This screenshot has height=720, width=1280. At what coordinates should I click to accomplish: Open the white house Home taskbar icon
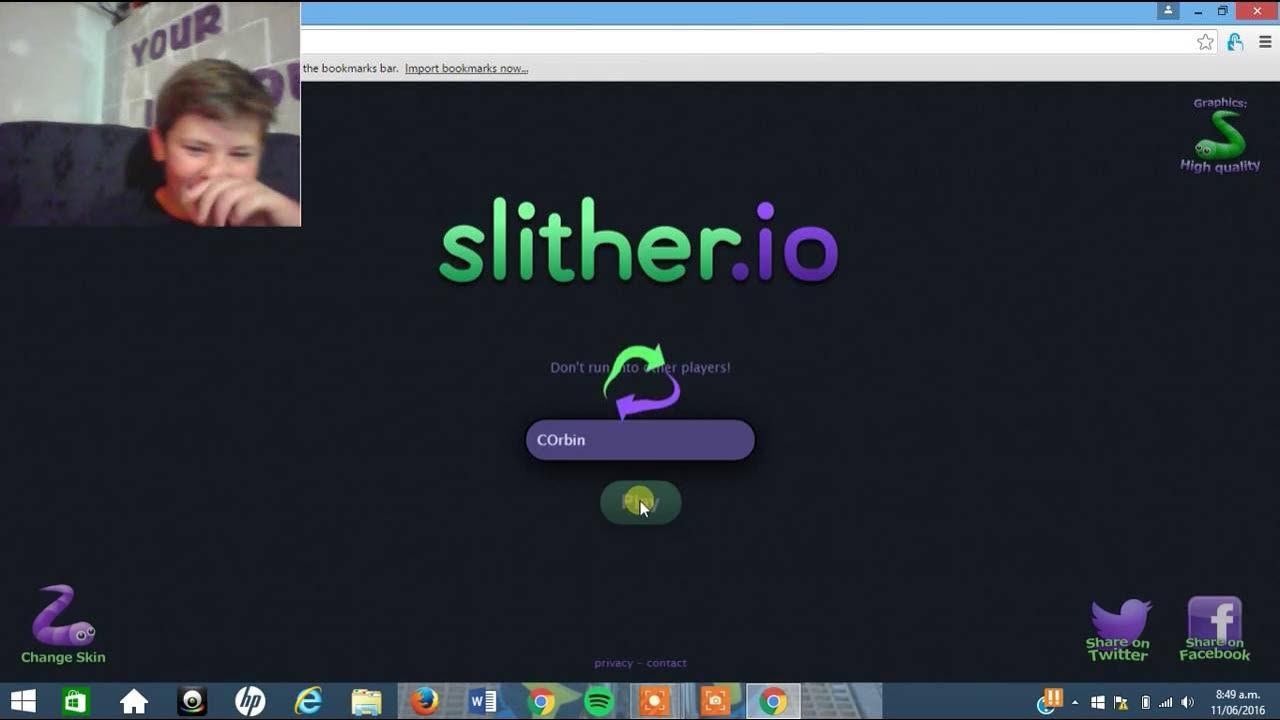(133, 702)
